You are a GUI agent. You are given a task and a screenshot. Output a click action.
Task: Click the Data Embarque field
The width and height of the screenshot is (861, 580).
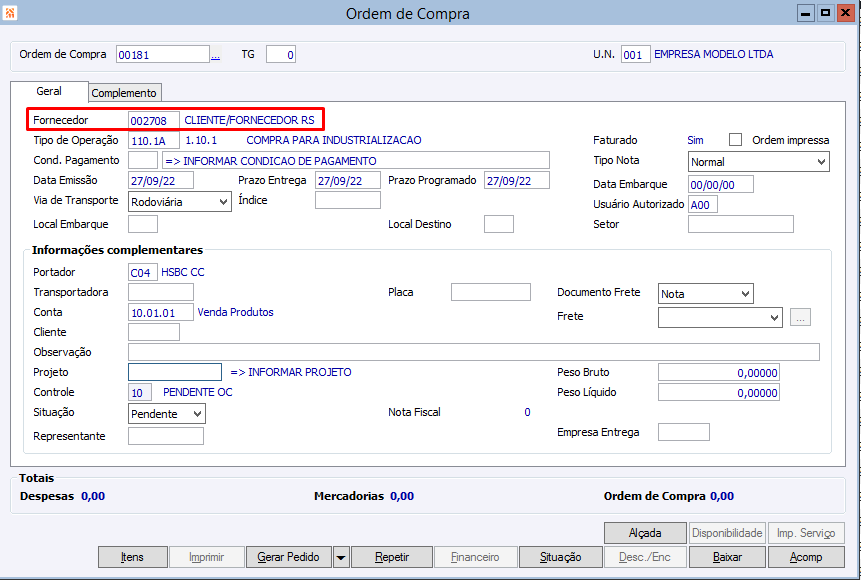[x=720, y=184]
